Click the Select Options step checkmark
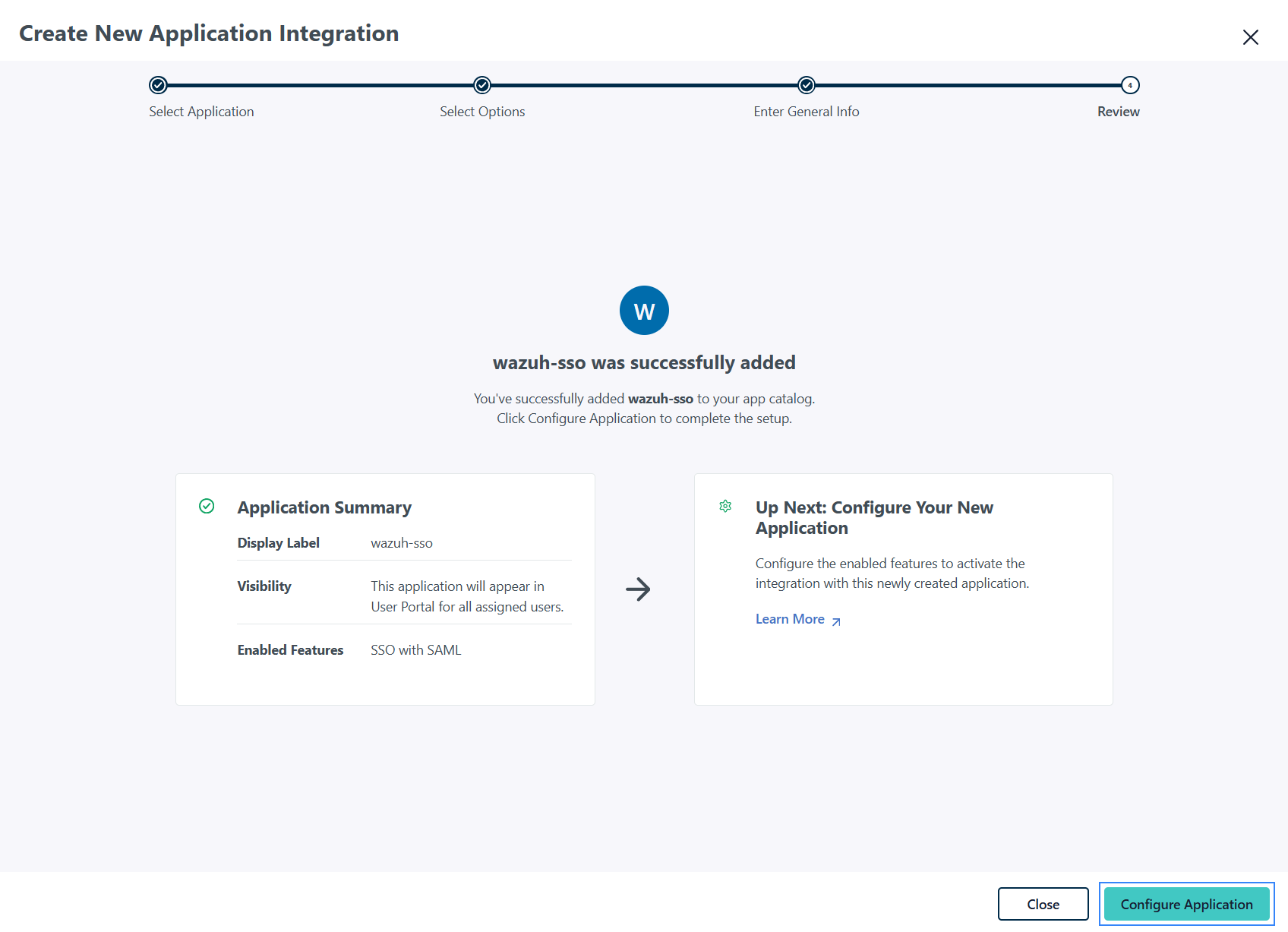Viewport: 1288px width, 932px height. (482, 85)
